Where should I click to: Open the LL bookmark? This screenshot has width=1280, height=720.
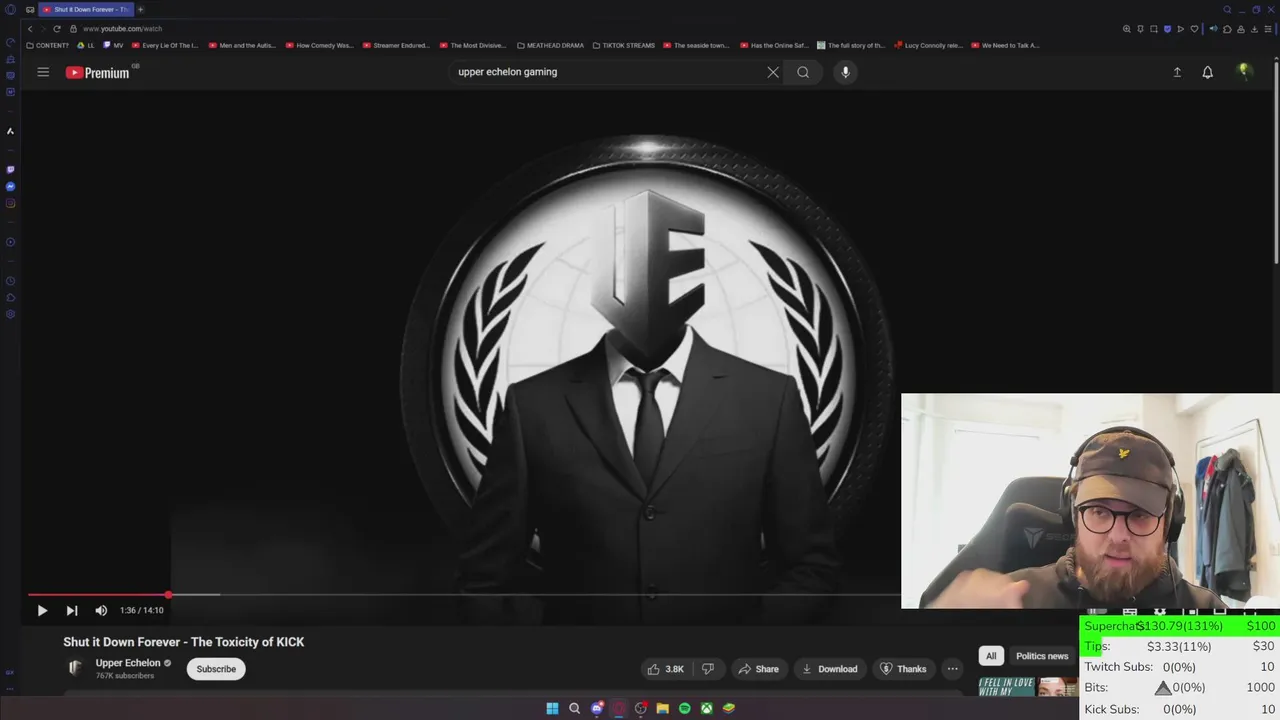86,45
